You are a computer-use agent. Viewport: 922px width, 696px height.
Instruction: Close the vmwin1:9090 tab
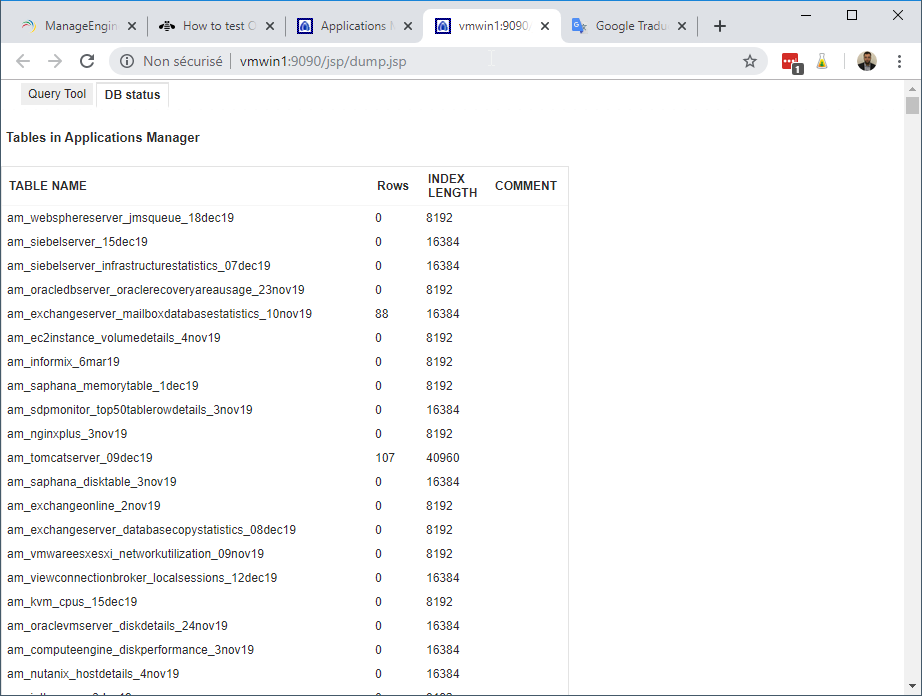(545, 26)
